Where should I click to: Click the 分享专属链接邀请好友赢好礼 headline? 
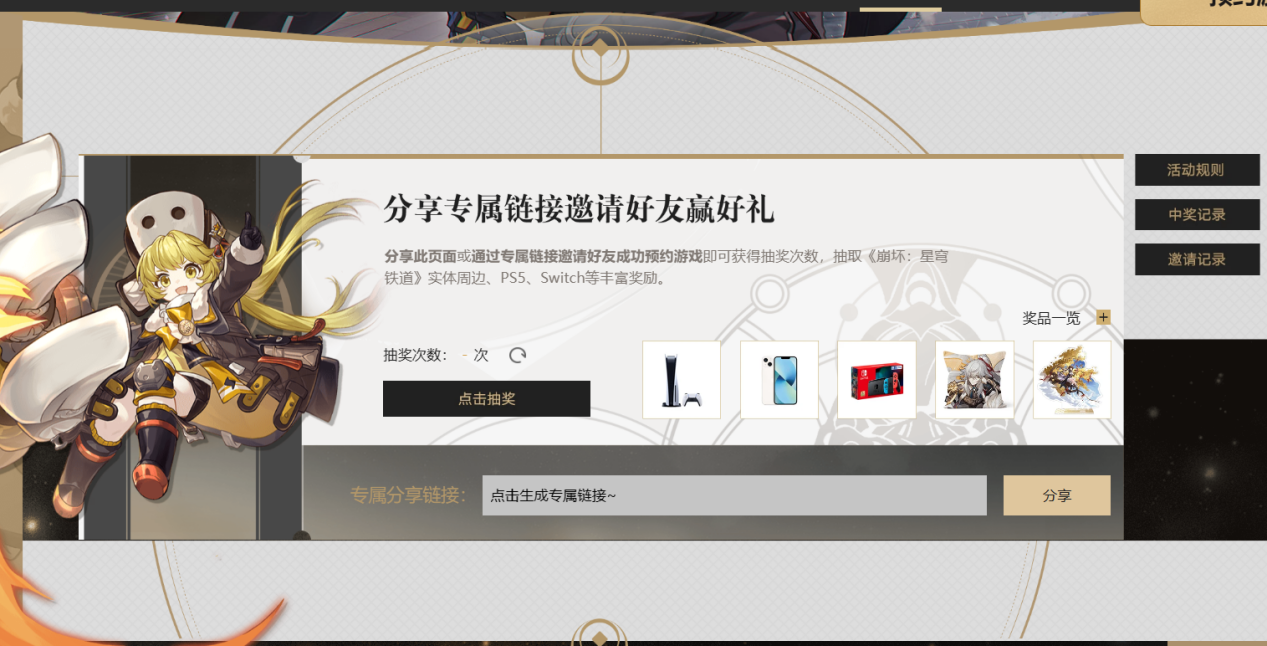(579, 209)
